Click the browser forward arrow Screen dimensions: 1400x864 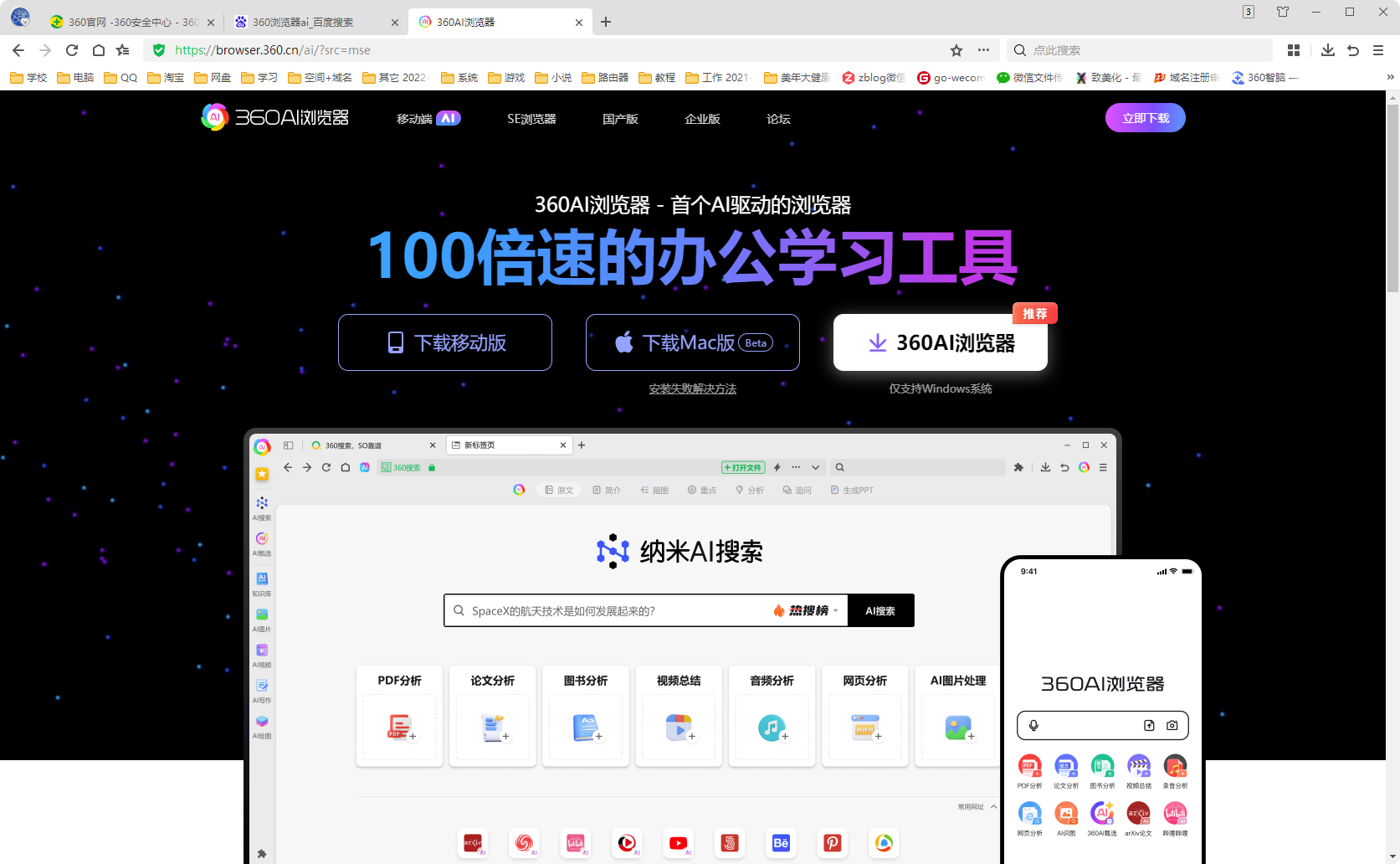click(45, 50)
